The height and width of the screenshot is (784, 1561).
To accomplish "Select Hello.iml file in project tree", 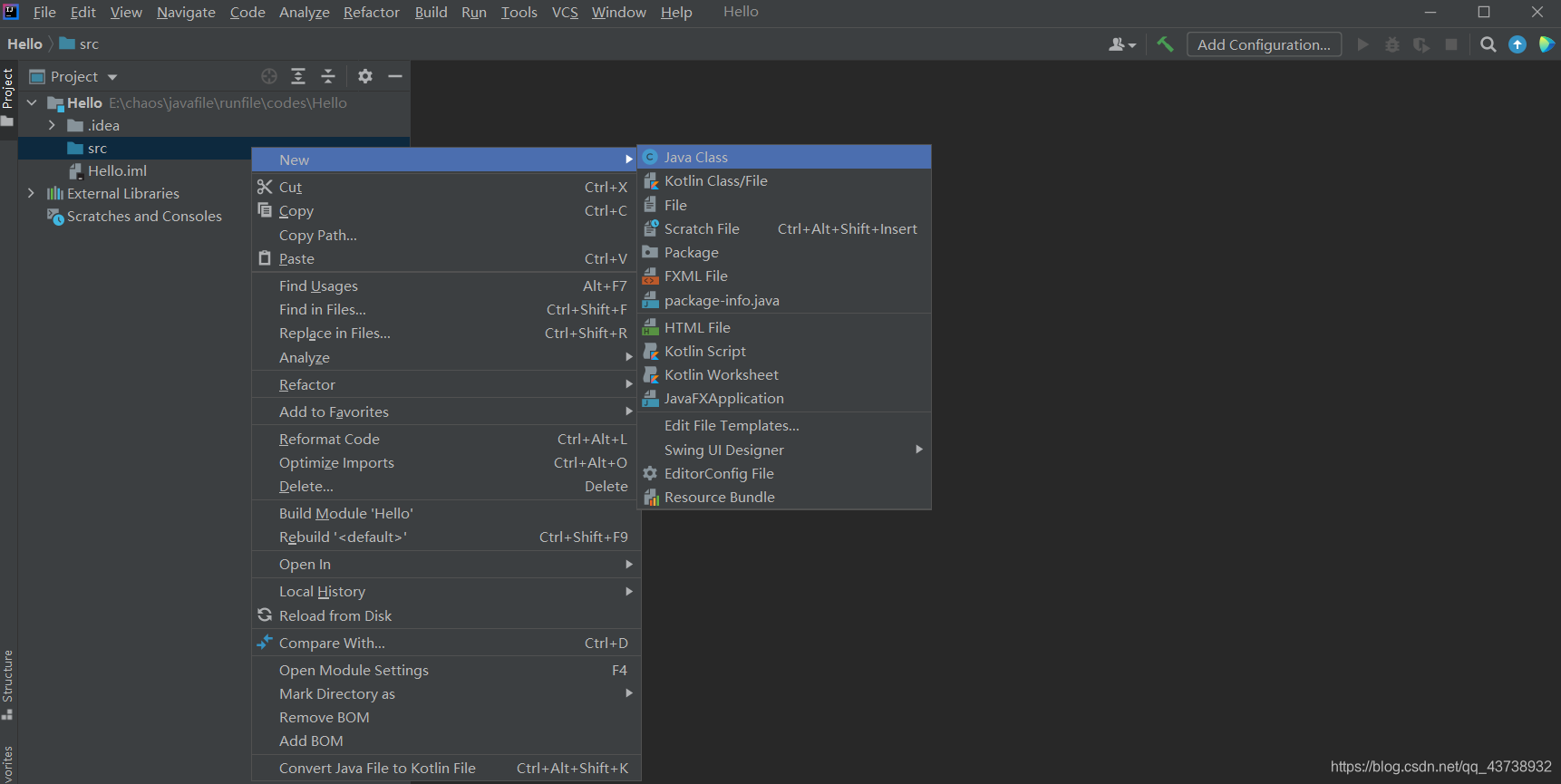I will click(x=117, y=170).
